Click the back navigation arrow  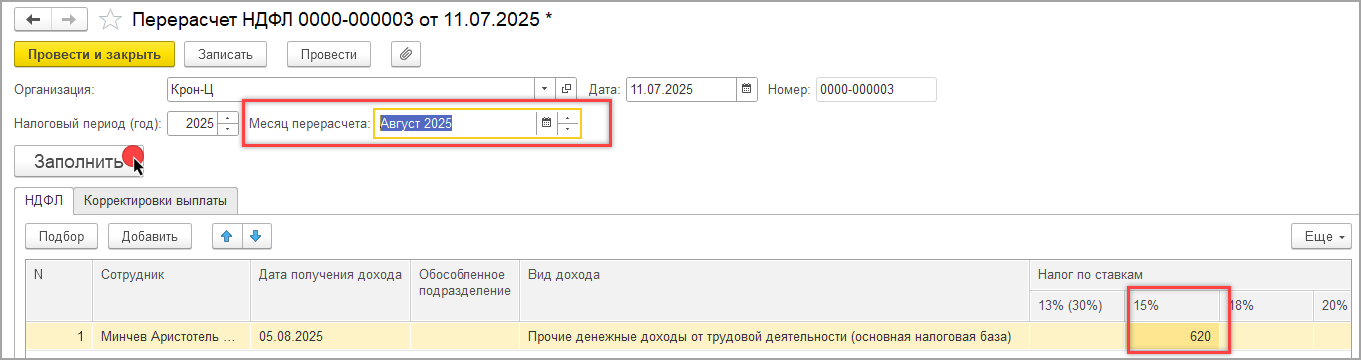pos(32,20)
